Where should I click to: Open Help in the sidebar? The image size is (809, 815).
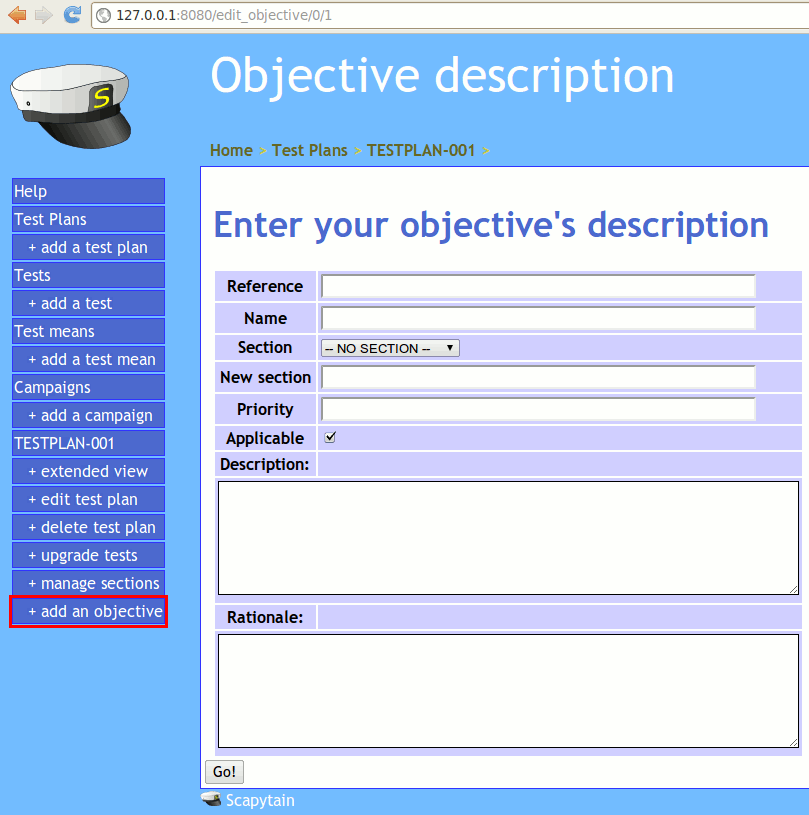(x=88, y=191)
